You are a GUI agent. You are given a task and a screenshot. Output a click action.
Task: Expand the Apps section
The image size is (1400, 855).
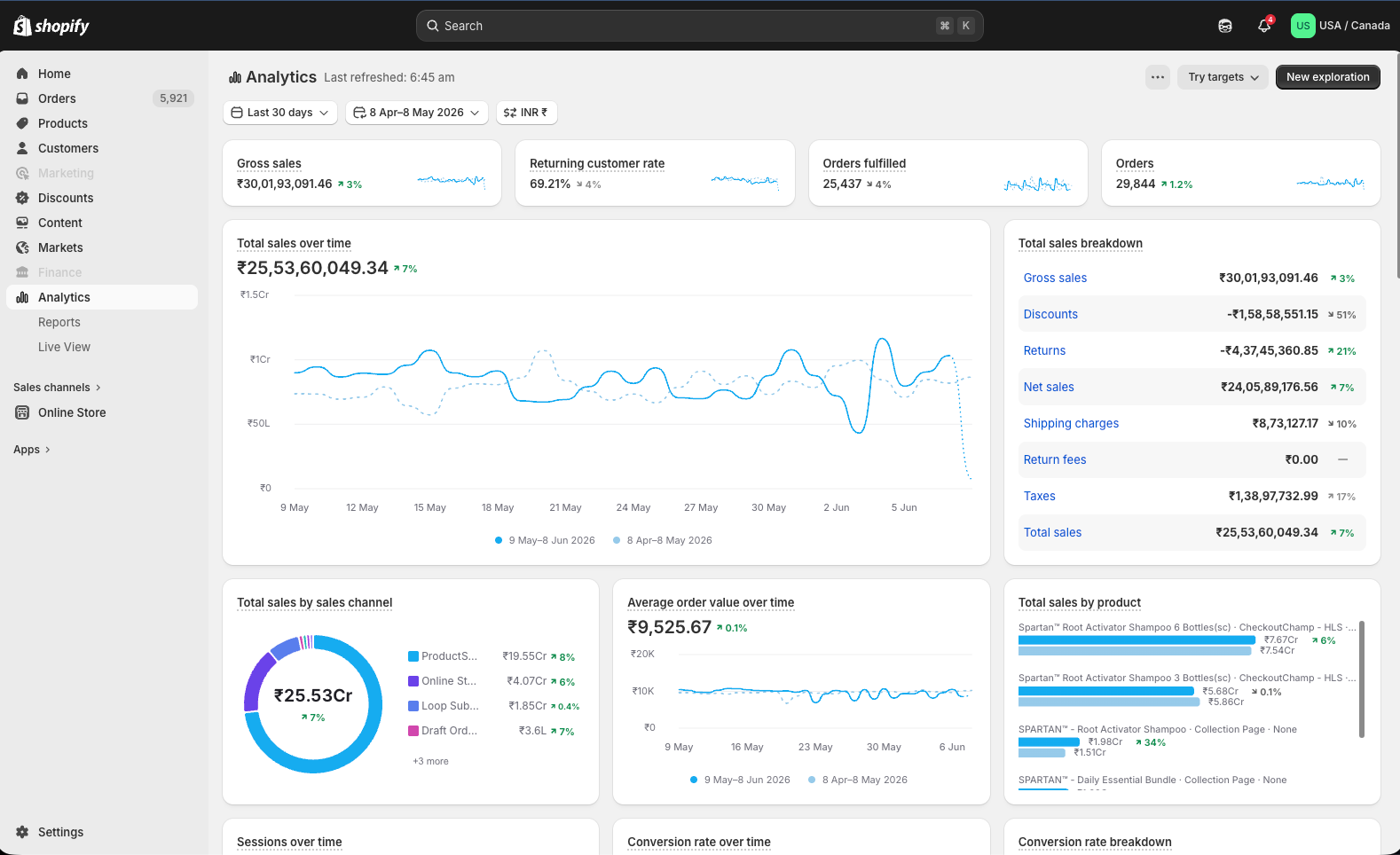coord(32,450)
